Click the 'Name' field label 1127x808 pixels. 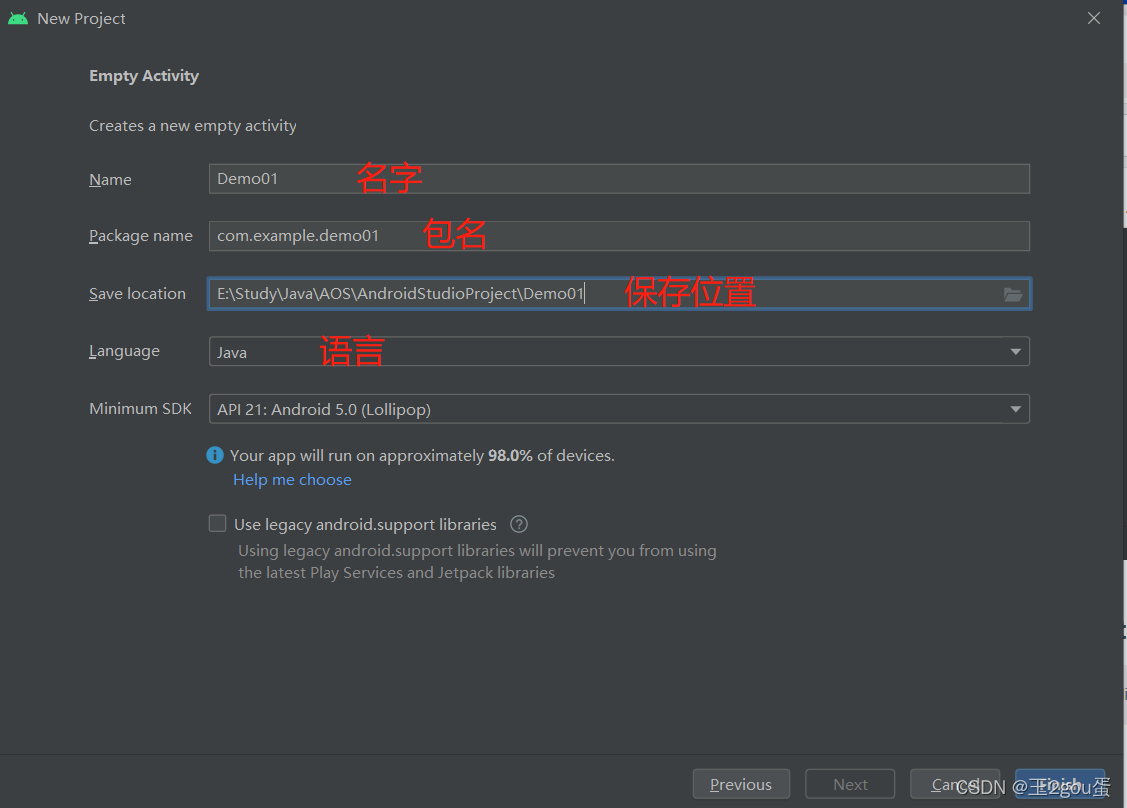[x=110, y=180]
